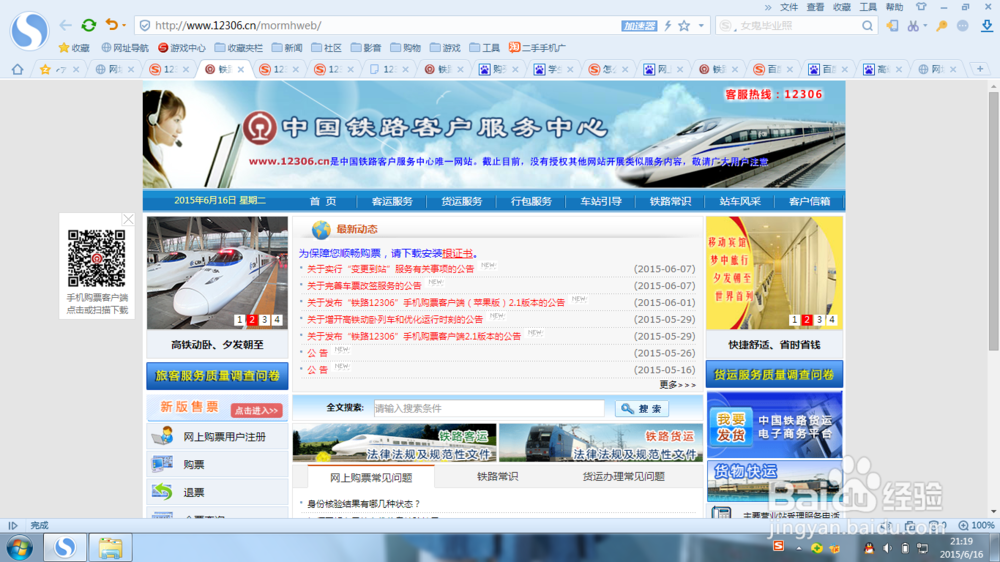Select the 客户信箱 nav item
The height and width of the screenshot is (562, 1000).
809,201
